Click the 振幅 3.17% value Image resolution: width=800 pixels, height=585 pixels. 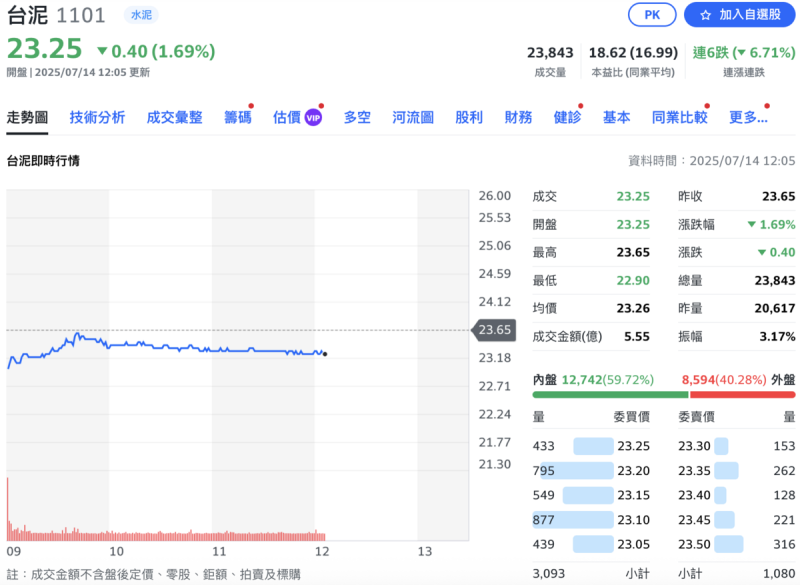tap(777, 337)
